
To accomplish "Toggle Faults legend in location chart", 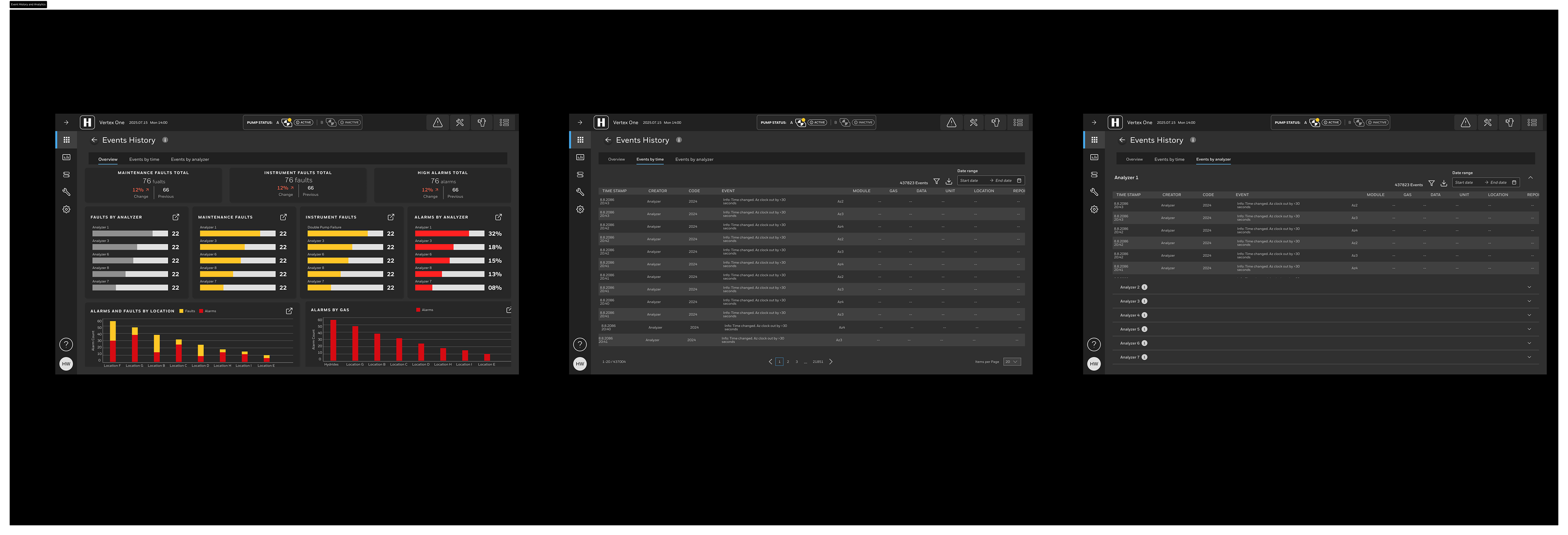I will (187, 311).
